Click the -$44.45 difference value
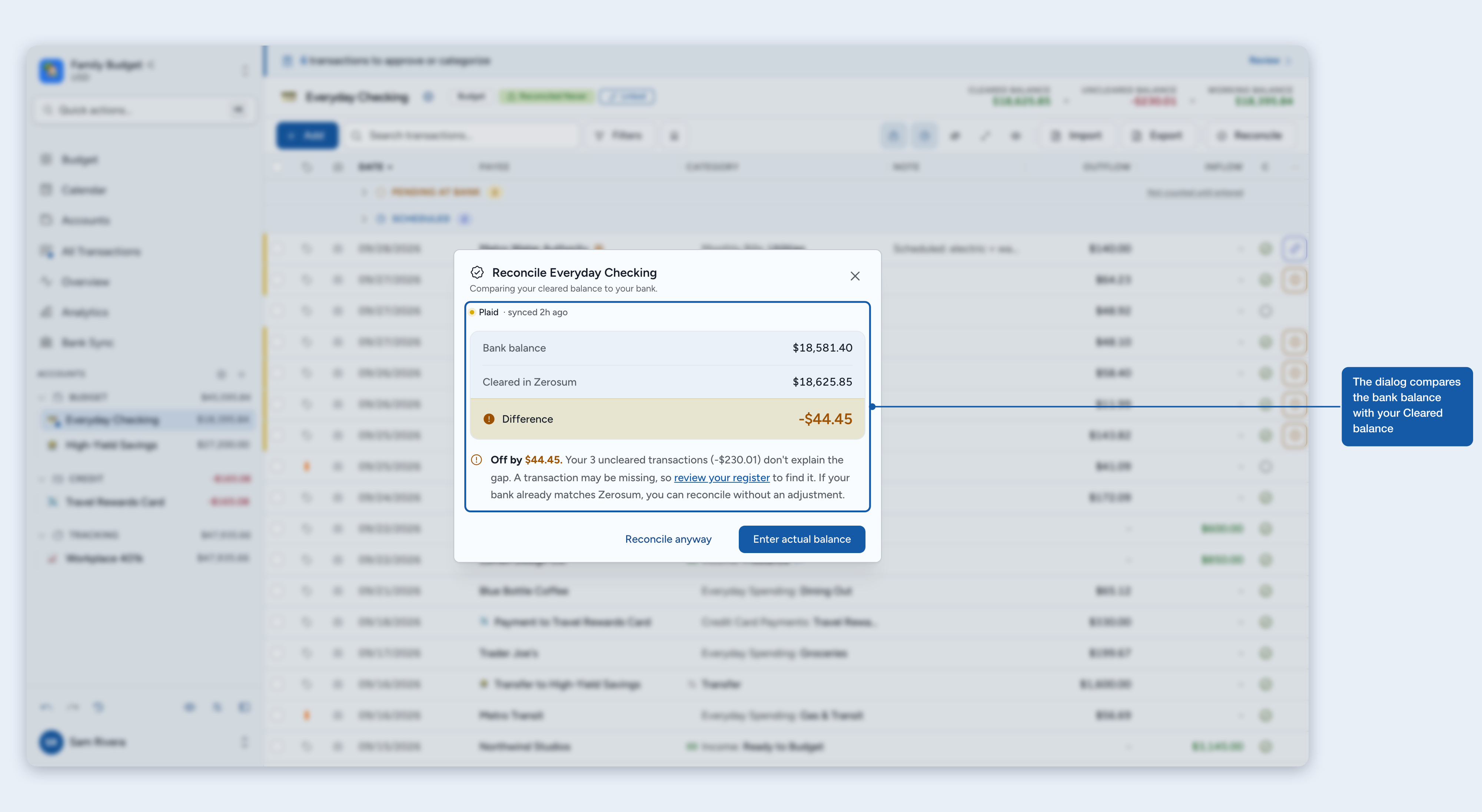1482x812 pixels. pos(825,419)
